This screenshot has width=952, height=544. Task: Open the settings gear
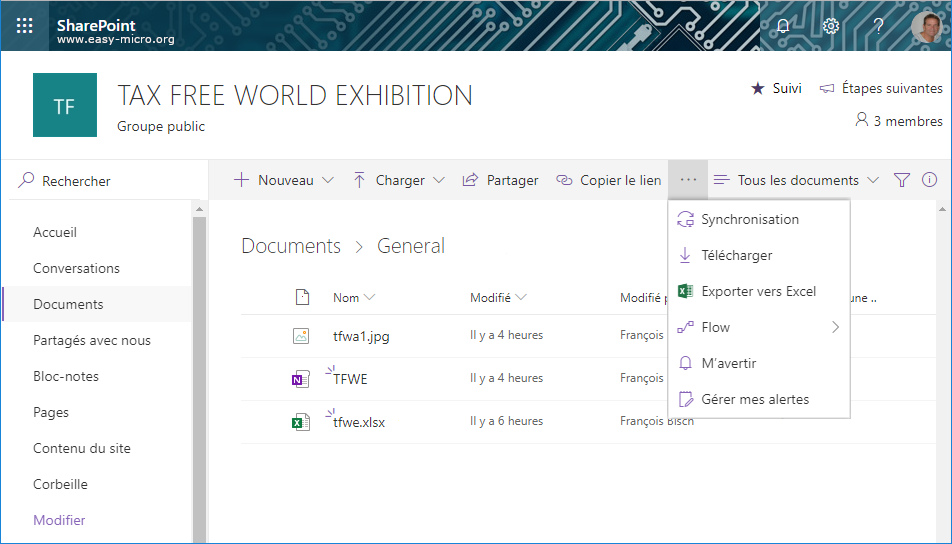pos(831,26)
